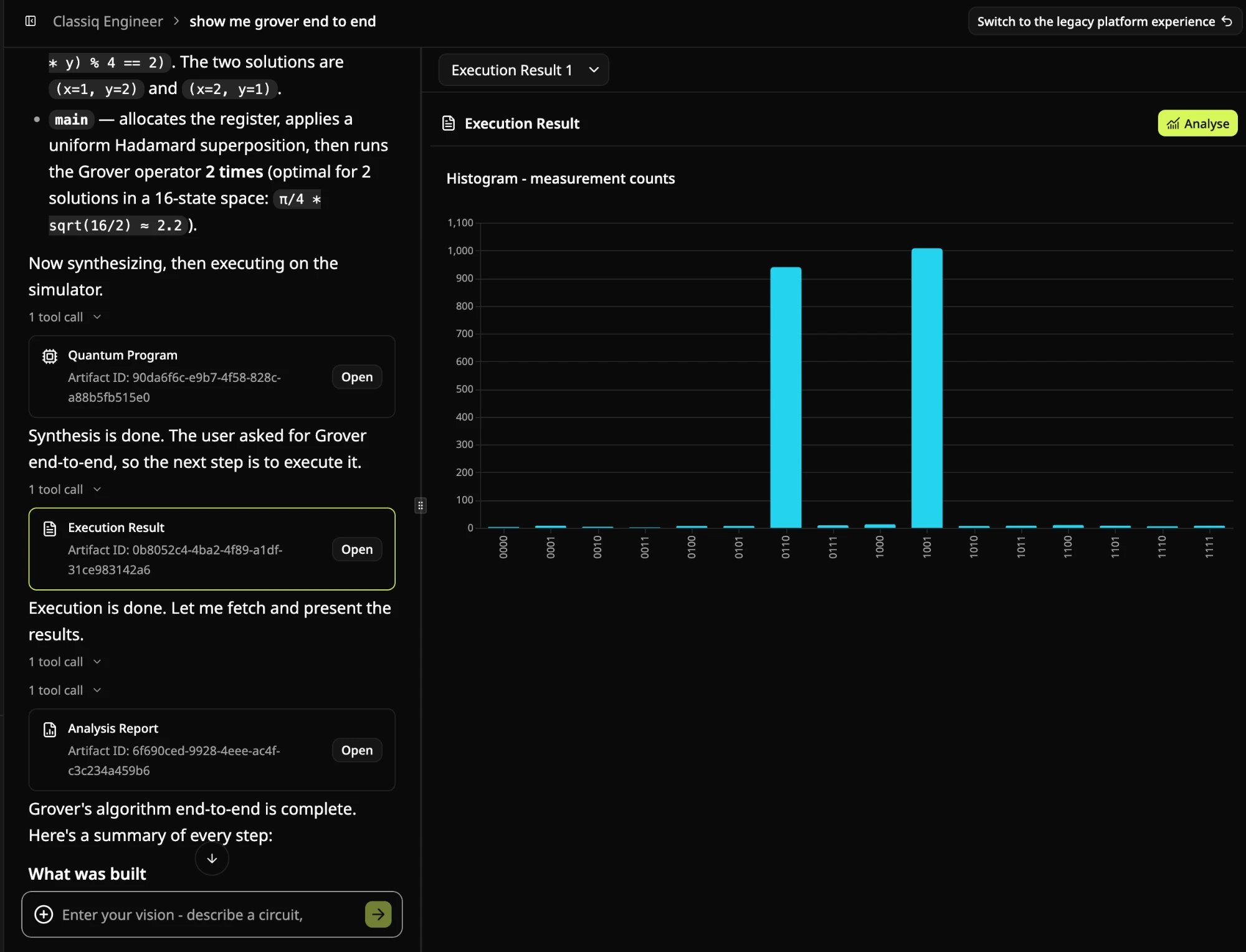Image resolution: width=1246 pixels, height=952 pixels.
Task: Click the 'What was built' heading
Action: pyautogui.click(x=87, y=874)
